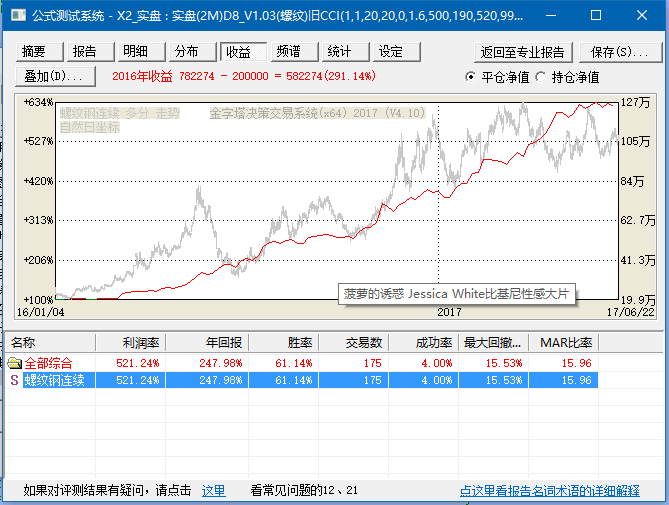Open the 设定 tab
Screen dimensions: 669x505
391,52
